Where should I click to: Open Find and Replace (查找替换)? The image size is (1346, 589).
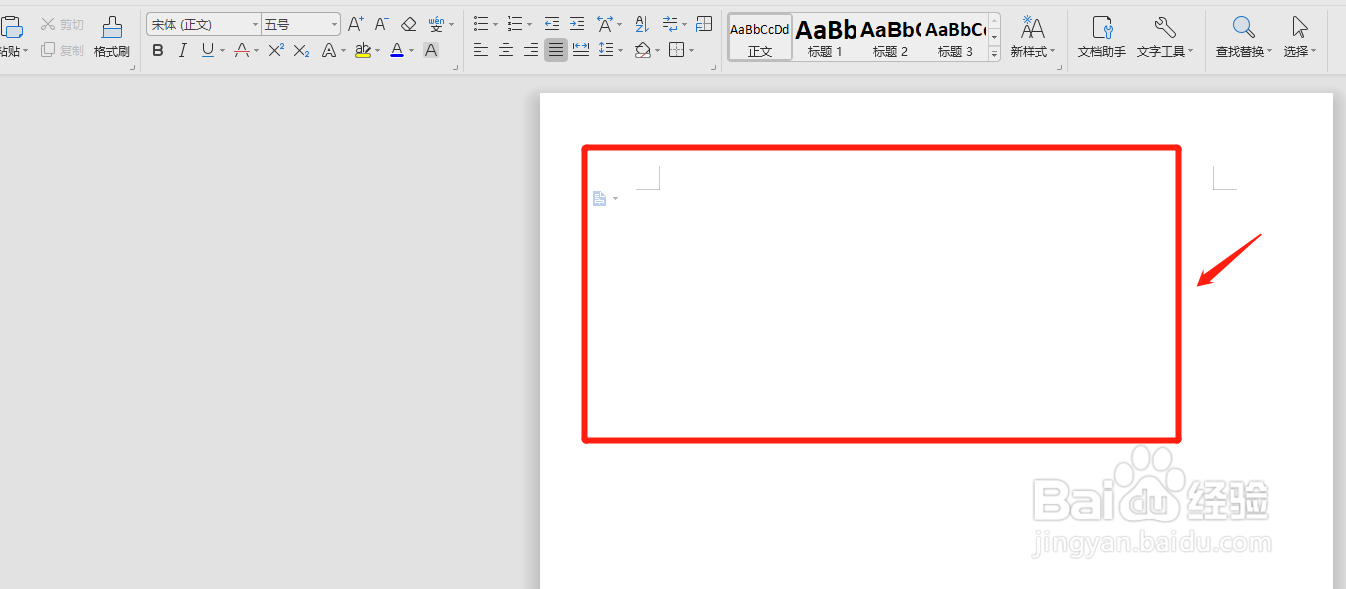[x=1244, y=37]
